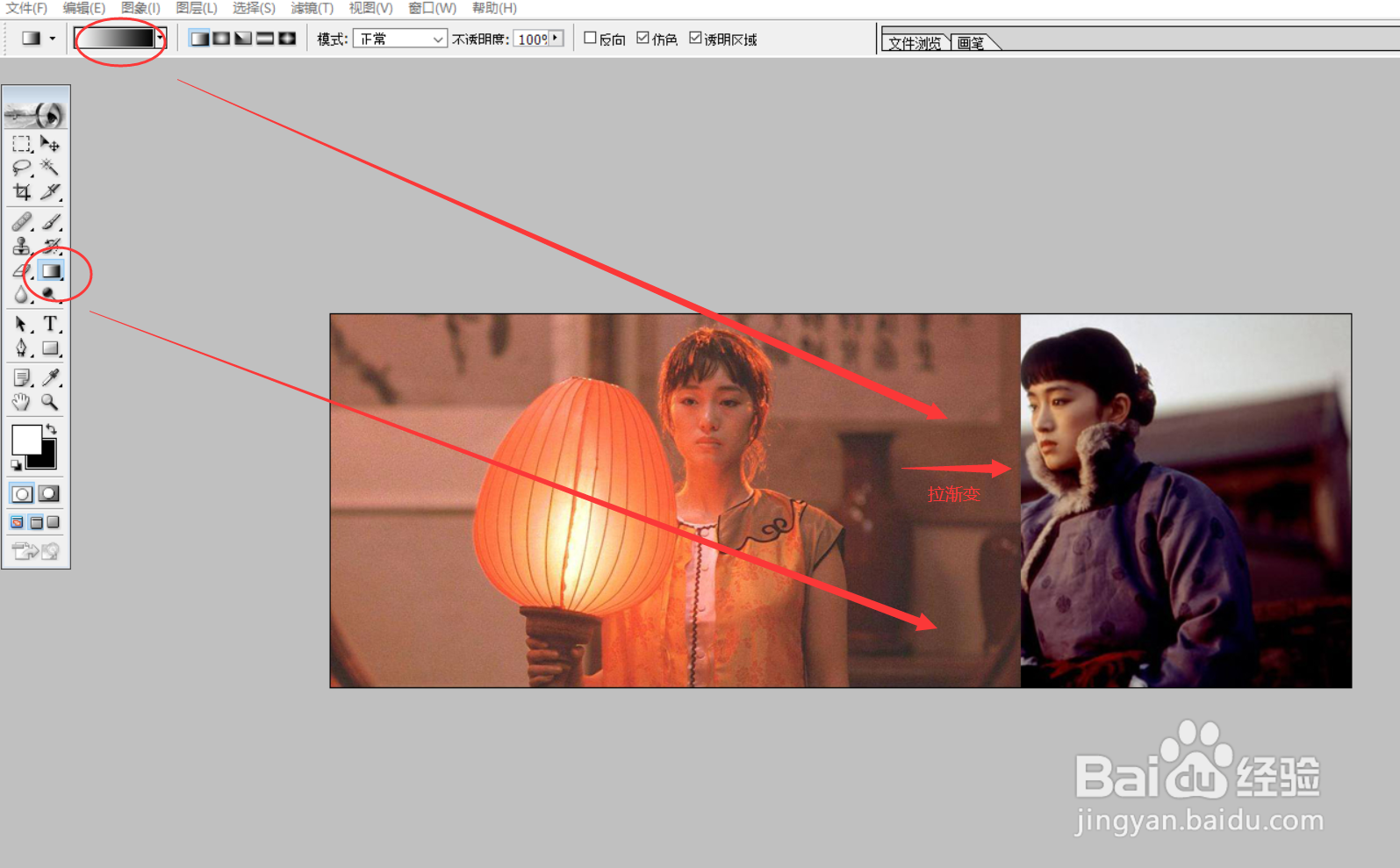This screenshot has width=1400, height=868.
Task: Open the 不透明度 slider arrow
Action: 556,39
